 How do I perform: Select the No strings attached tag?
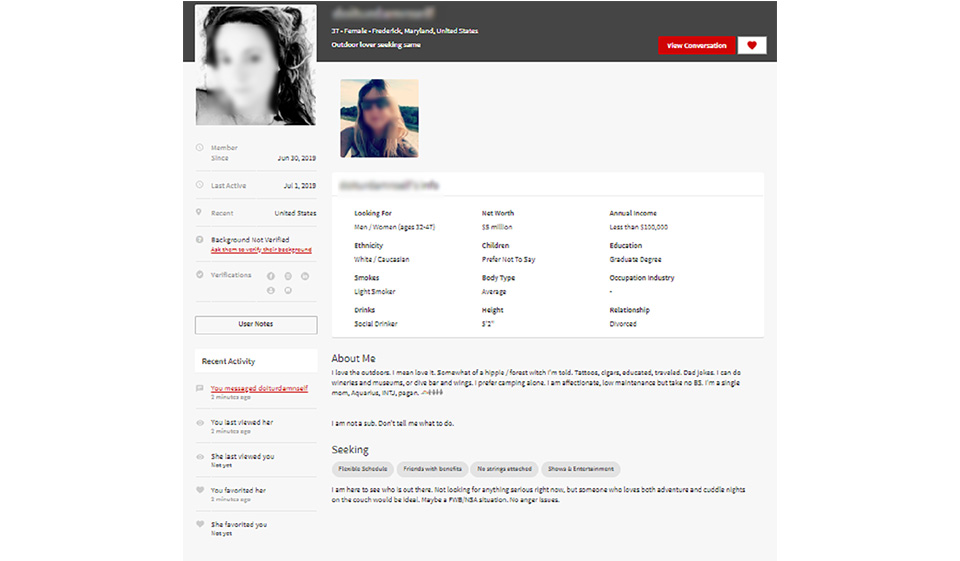click(505, 469)
